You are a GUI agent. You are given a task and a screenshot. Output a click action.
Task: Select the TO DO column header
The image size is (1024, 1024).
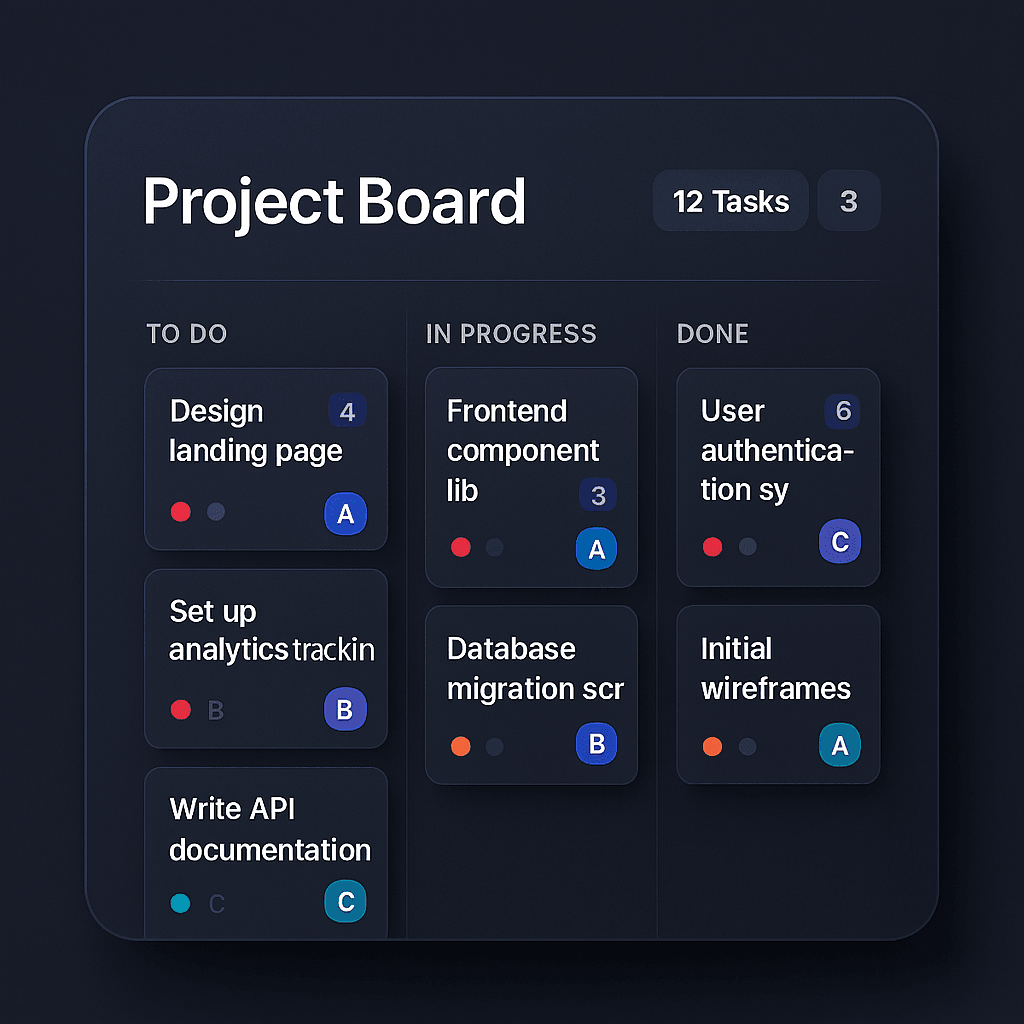186,334
